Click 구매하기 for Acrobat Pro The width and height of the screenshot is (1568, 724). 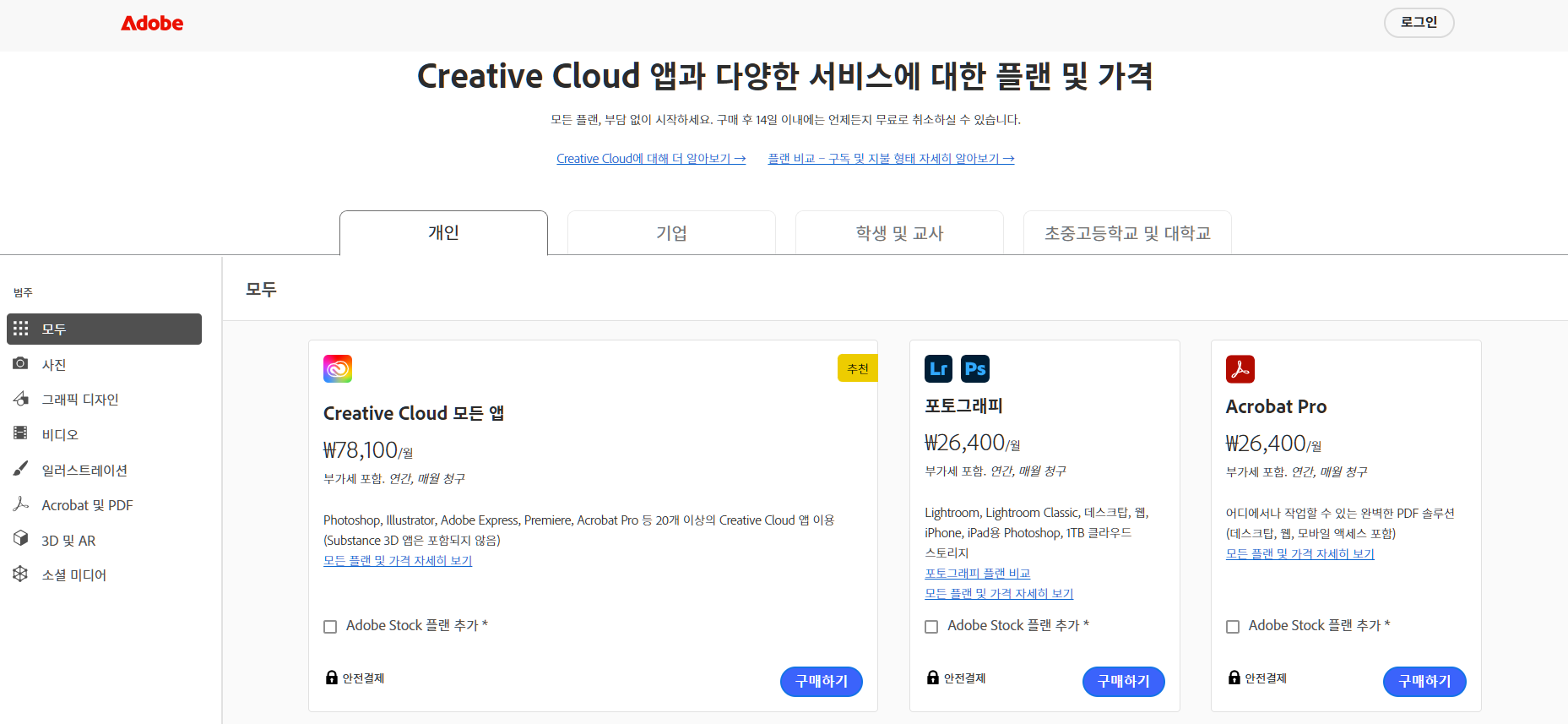1424,681
